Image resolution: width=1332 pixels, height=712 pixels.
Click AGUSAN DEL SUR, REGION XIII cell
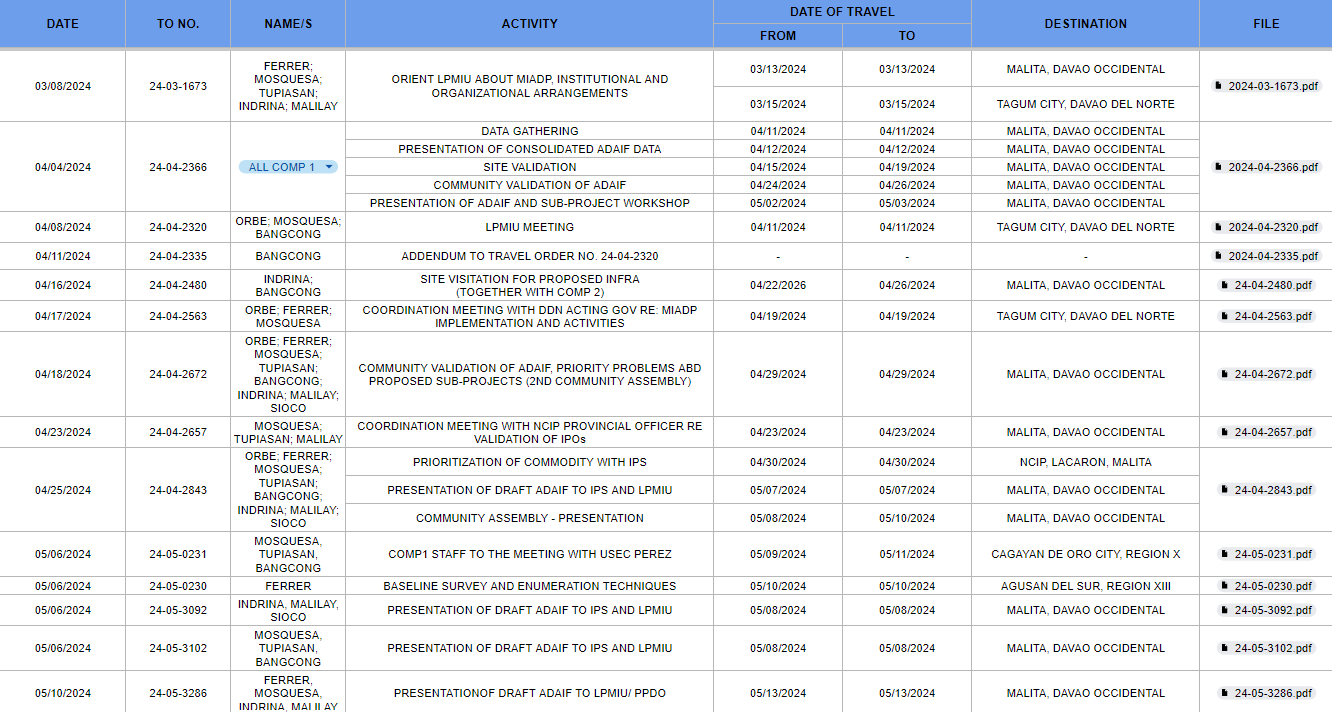point(1085,586)
